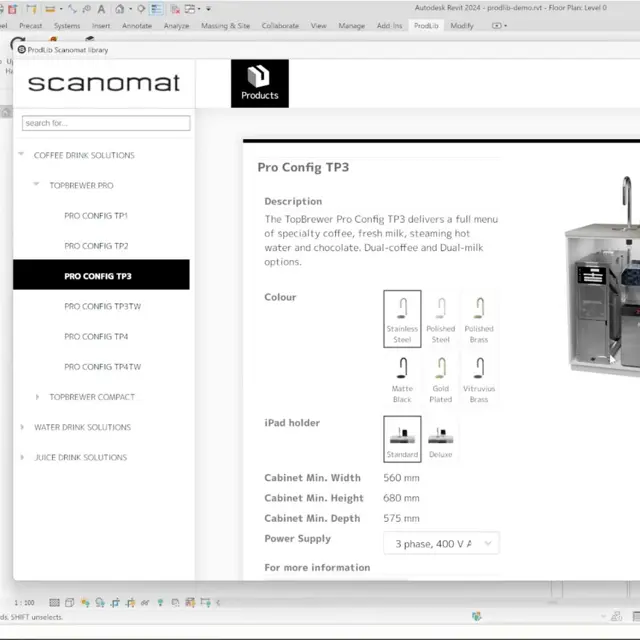This screenshot has height=640, width=640.
Task: Toggle Visual Style icon in view control bar
Action: [69, 603]
